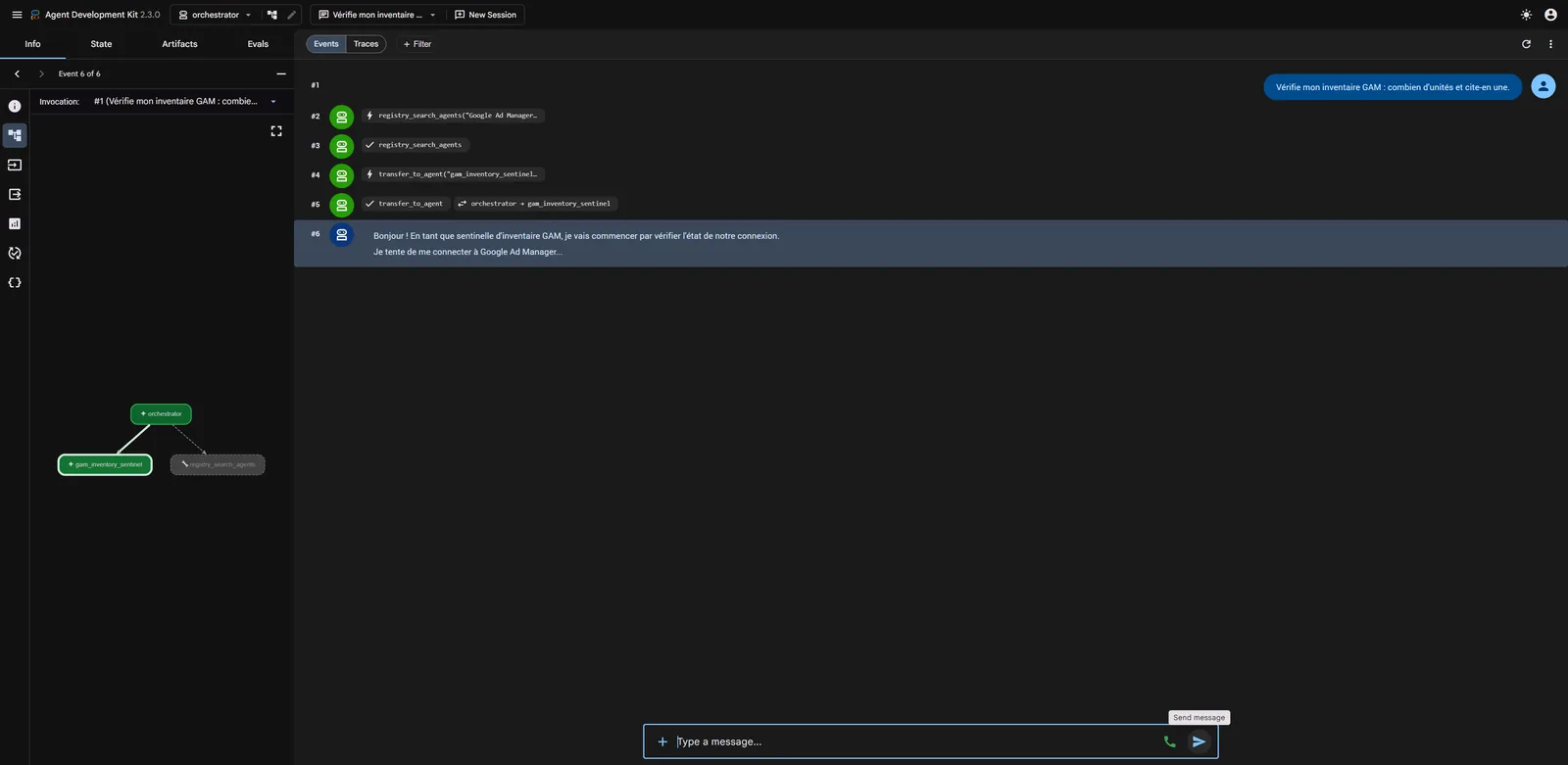1568x765 pixels.
Task: Click the agent graph icon next to orchestrator
Action: tap(272, 15)
